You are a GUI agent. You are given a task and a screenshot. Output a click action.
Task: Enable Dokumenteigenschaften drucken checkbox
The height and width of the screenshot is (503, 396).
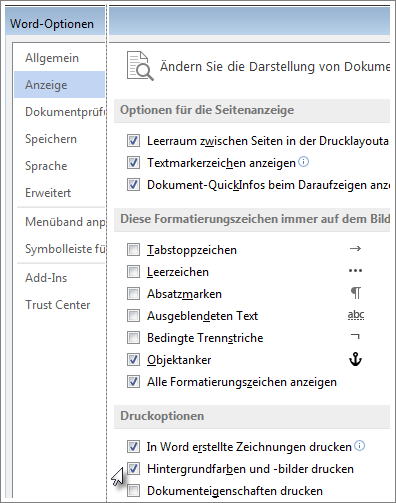[x=133, y=491]
